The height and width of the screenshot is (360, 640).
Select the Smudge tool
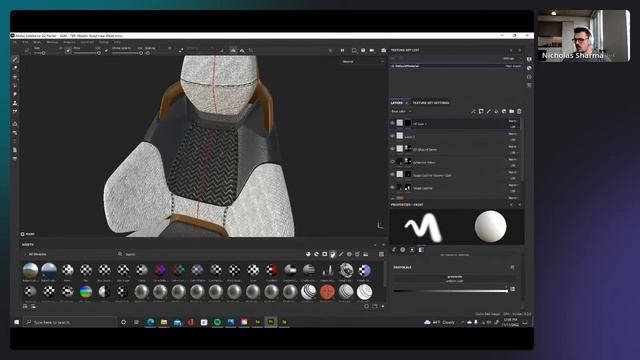pos(15,94)
